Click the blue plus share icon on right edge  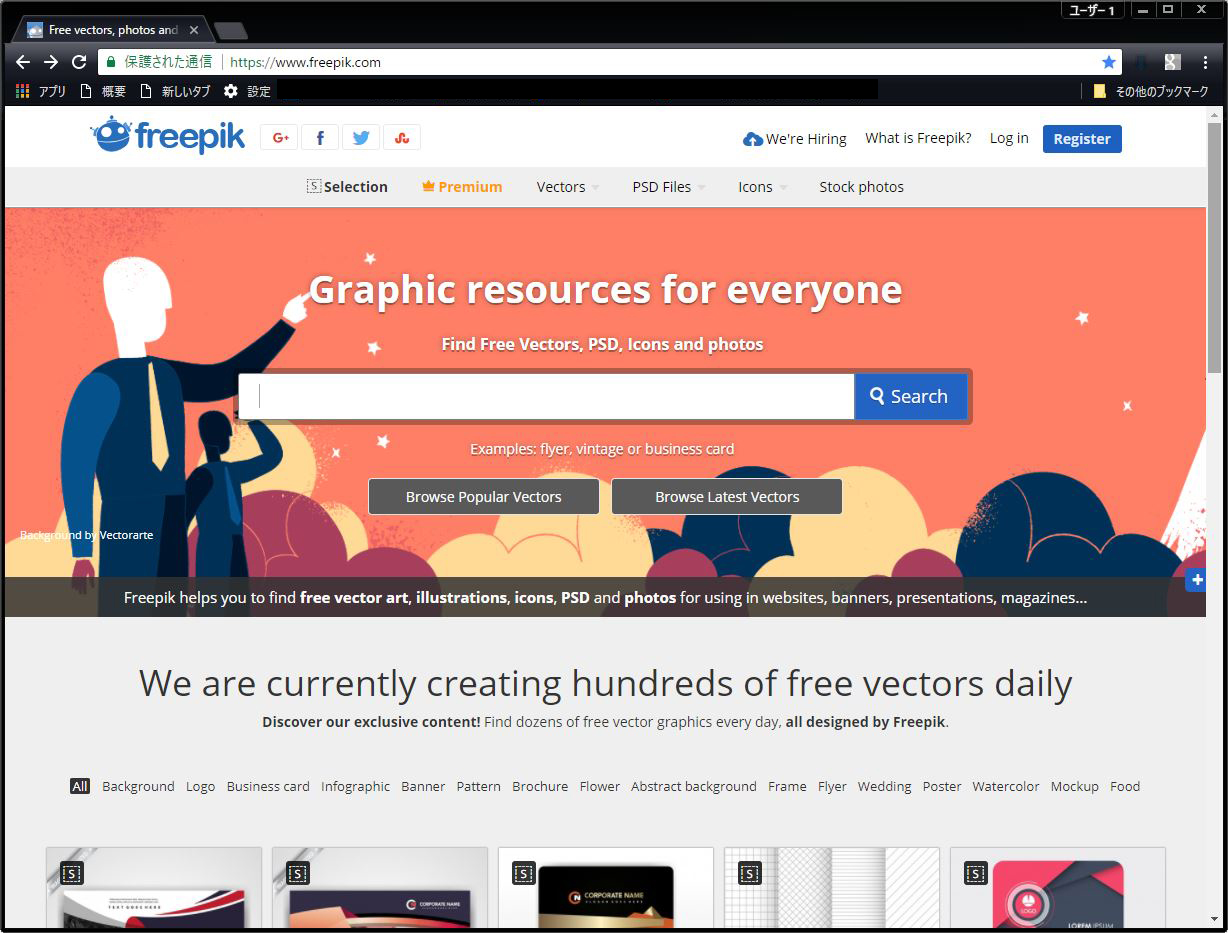coord(1196,579)
